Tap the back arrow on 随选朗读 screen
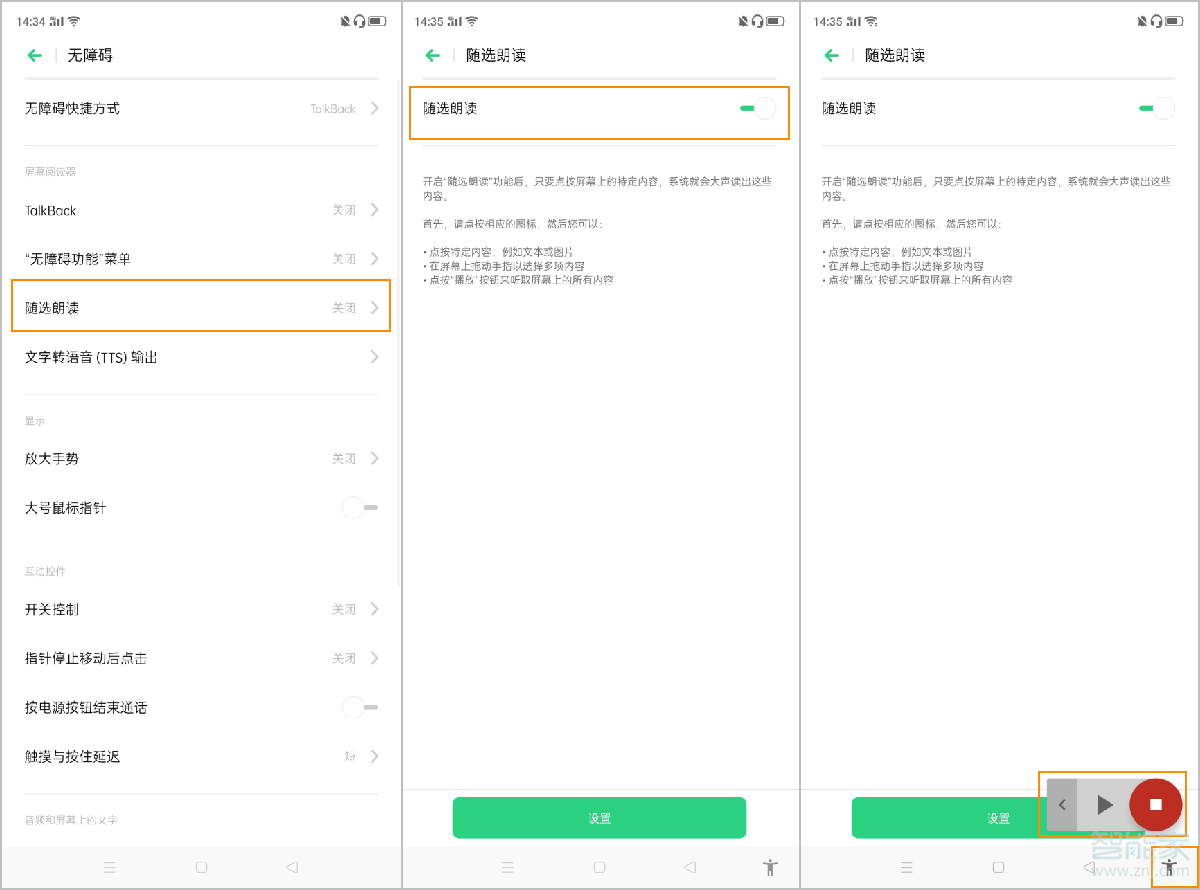Image resolution: width=1200 pixels, height=890 pixels. [x=432, y=56]
